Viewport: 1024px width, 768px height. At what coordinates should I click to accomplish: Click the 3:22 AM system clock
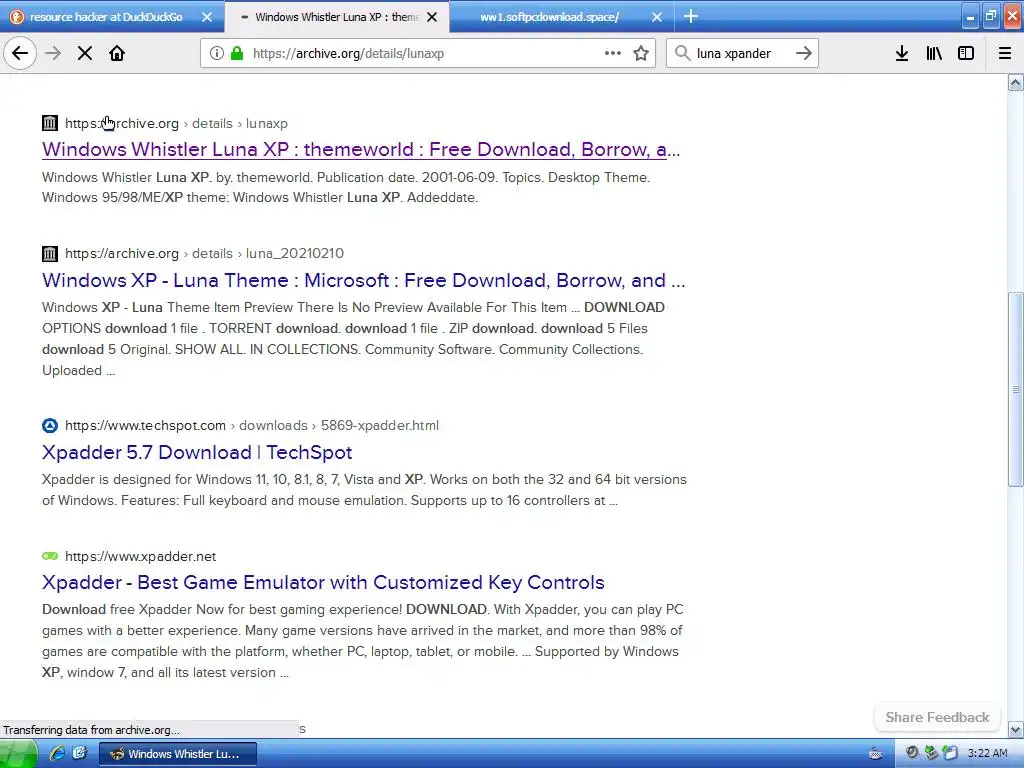coord(987,754)
